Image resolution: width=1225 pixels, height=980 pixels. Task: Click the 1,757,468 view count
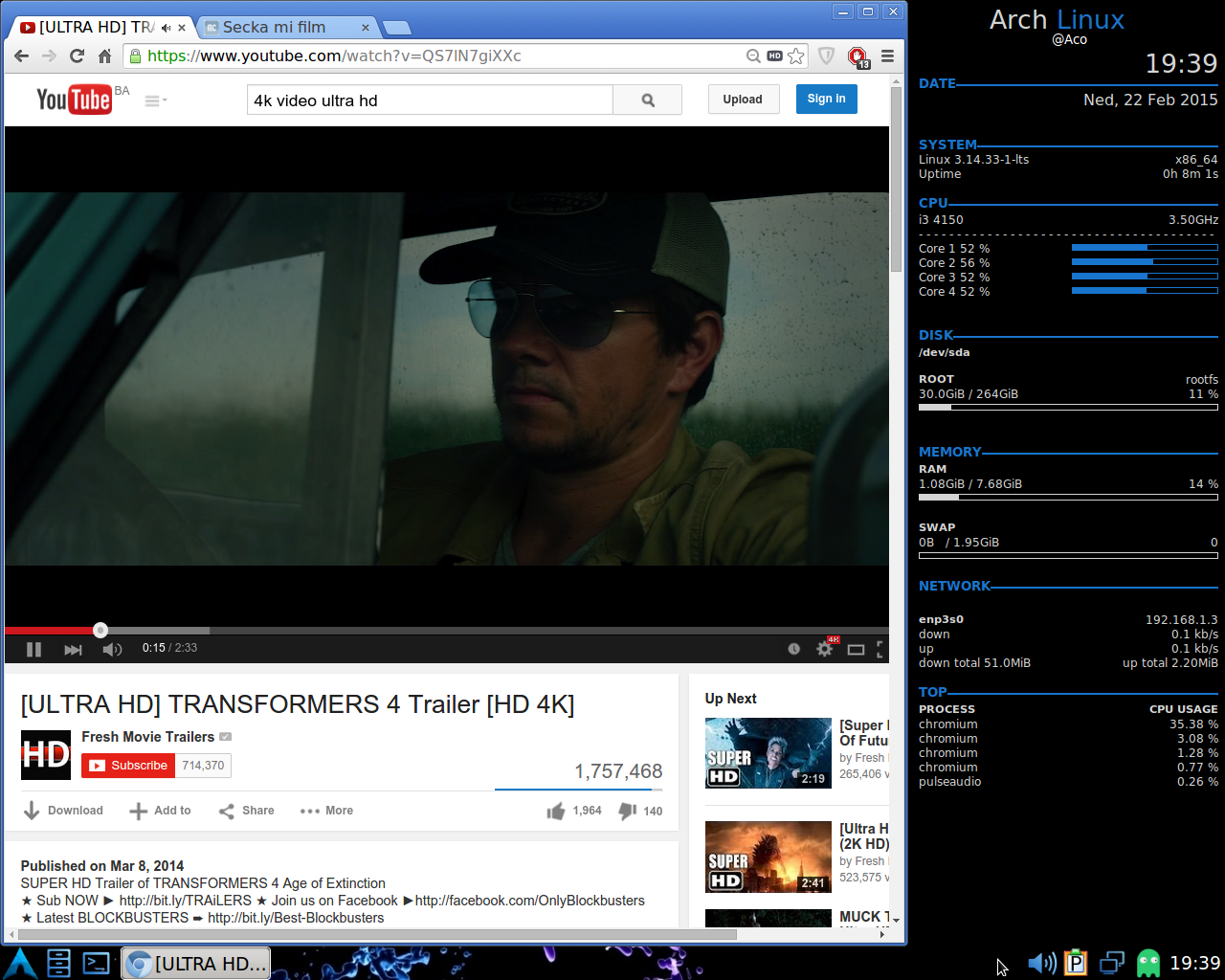point(618,771)
